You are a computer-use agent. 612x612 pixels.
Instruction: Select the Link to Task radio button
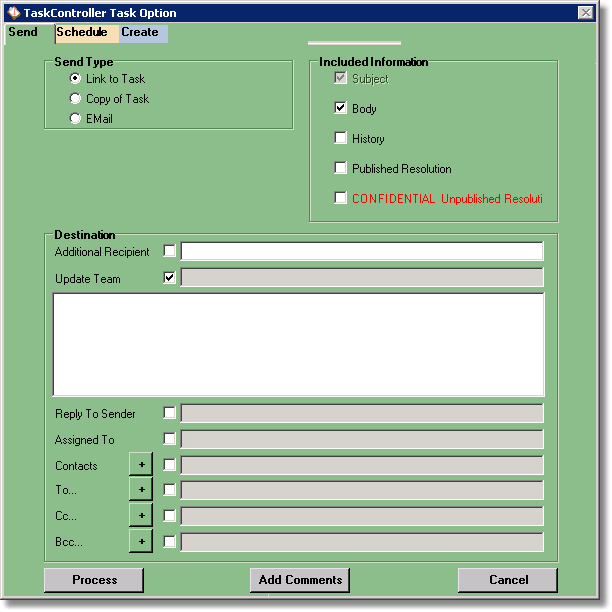tap(75, 79)
